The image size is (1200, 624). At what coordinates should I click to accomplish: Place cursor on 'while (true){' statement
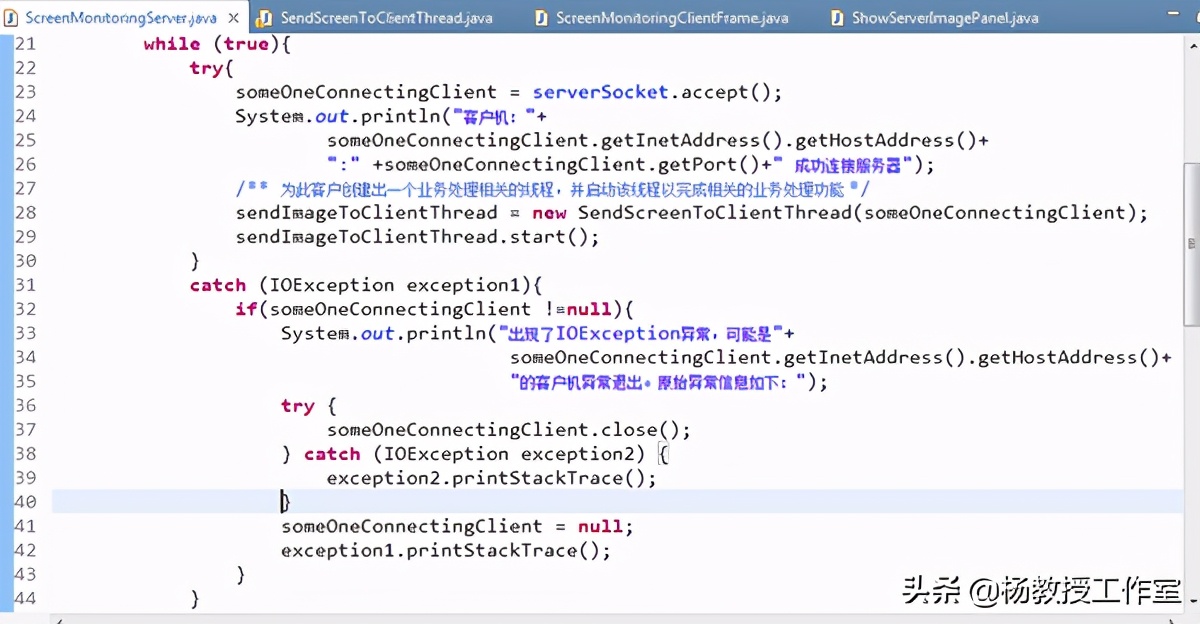click(x=217, y=44)
